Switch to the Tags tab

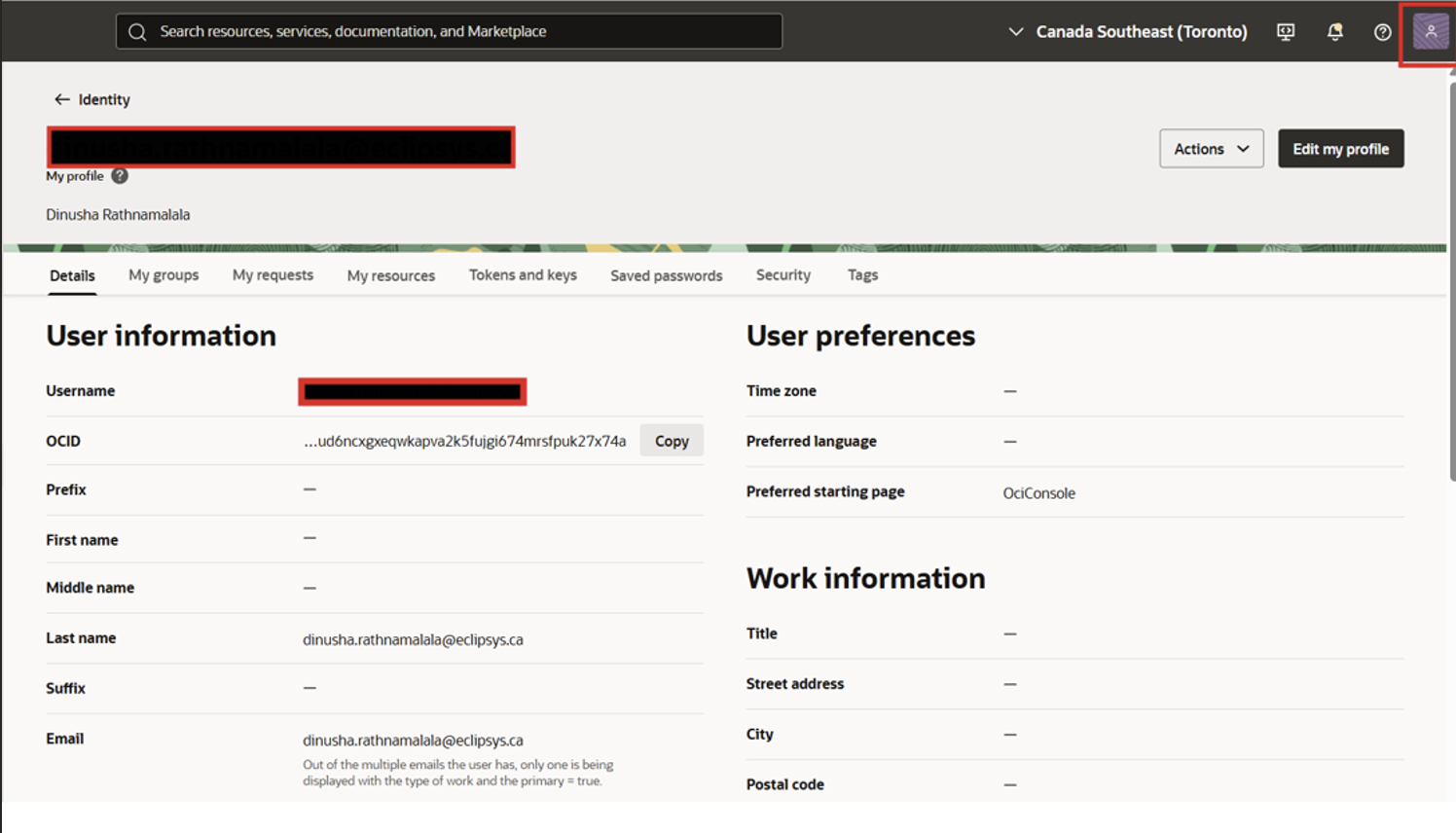[861, 275]
